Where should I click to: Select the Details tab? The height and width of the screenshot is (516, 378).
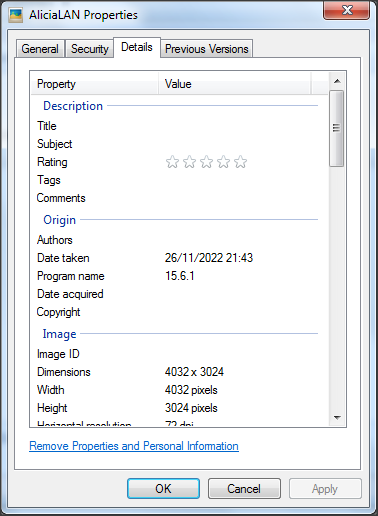pos(137,47)
